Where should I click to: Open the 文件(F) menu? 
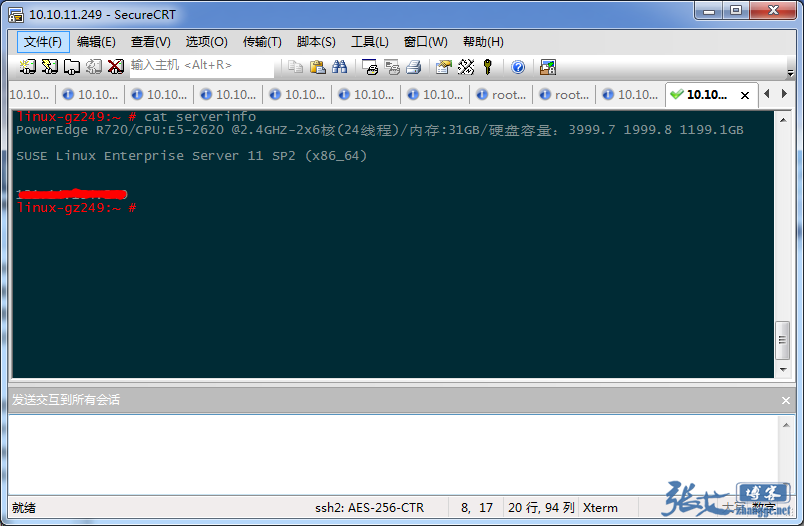(43, 42)
